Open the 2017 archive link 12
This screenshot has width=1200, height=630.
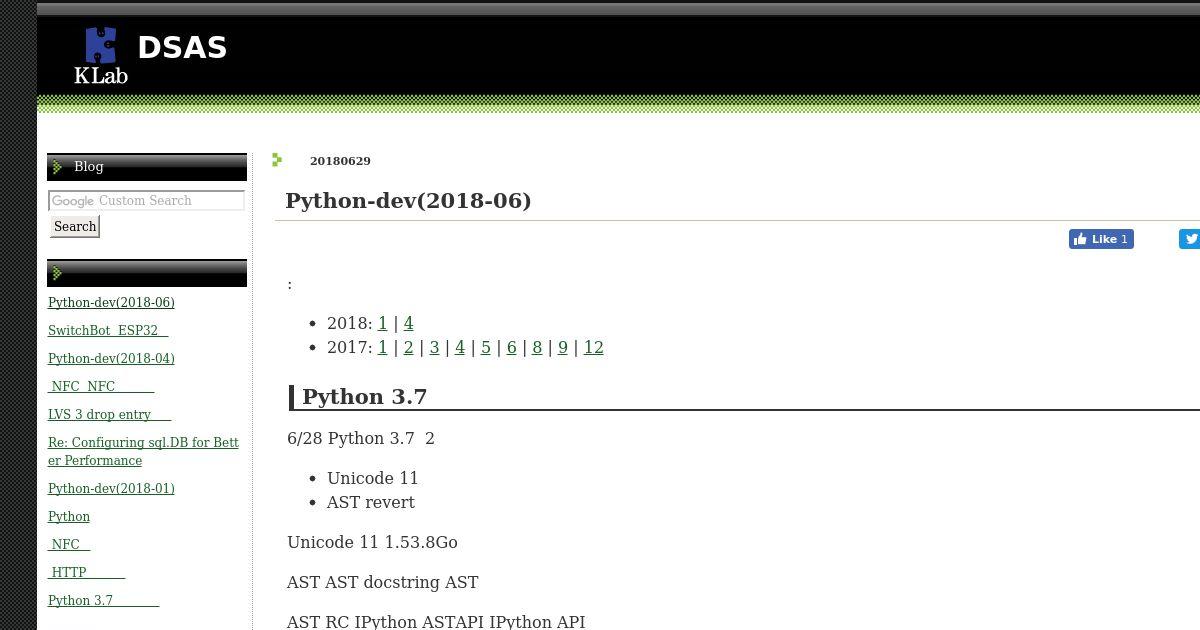593,348
